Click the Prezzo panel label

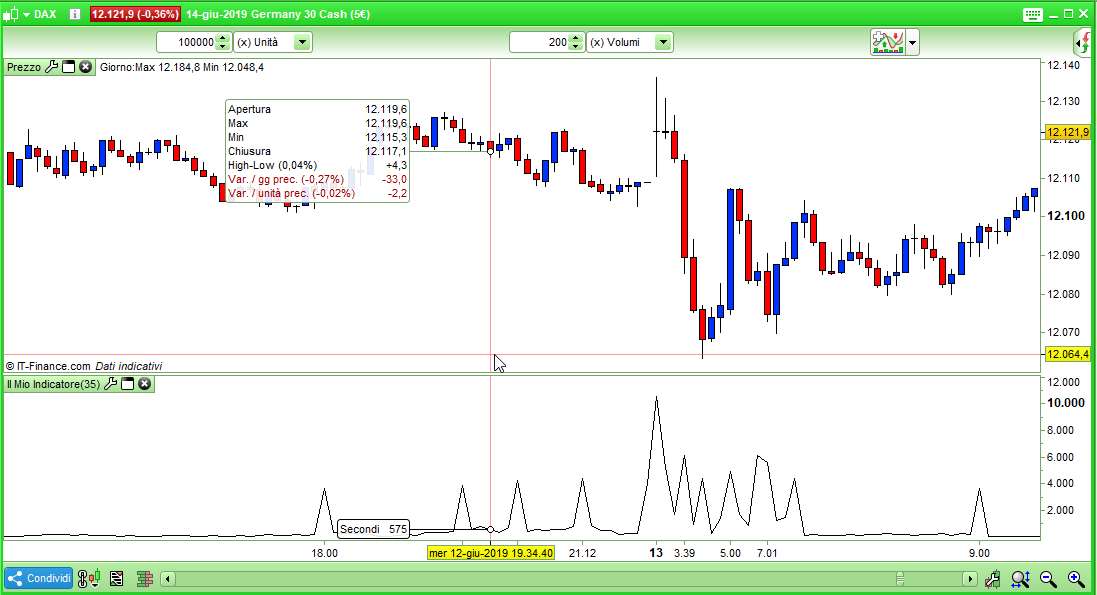point(24,67)
